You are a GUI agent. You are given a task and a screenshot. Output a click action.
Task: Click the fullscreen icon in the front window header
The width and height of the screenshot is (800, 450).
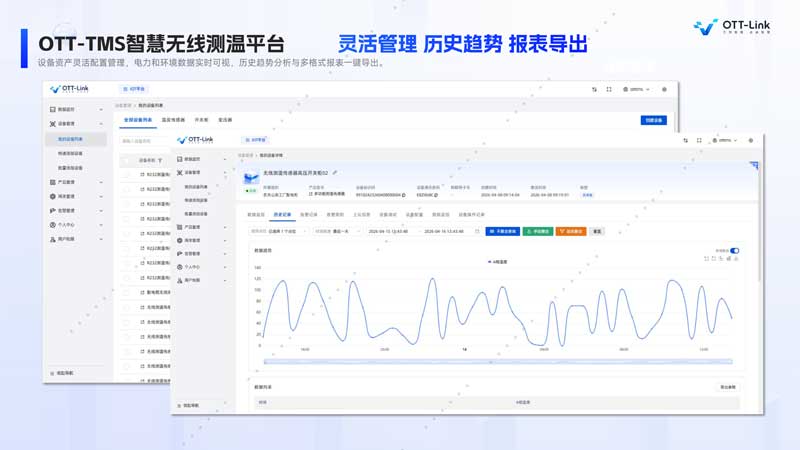pos(699,140)
